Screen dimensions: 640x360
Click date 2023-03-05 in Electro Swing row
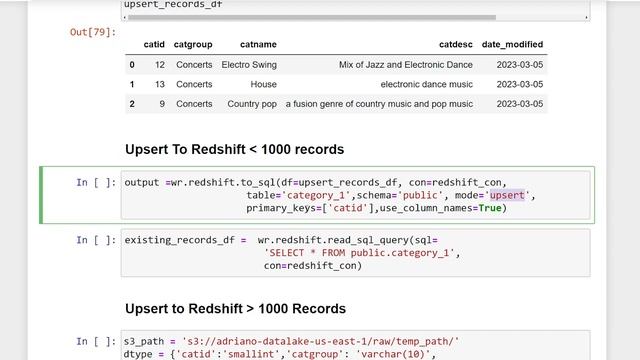coord(520,65)
